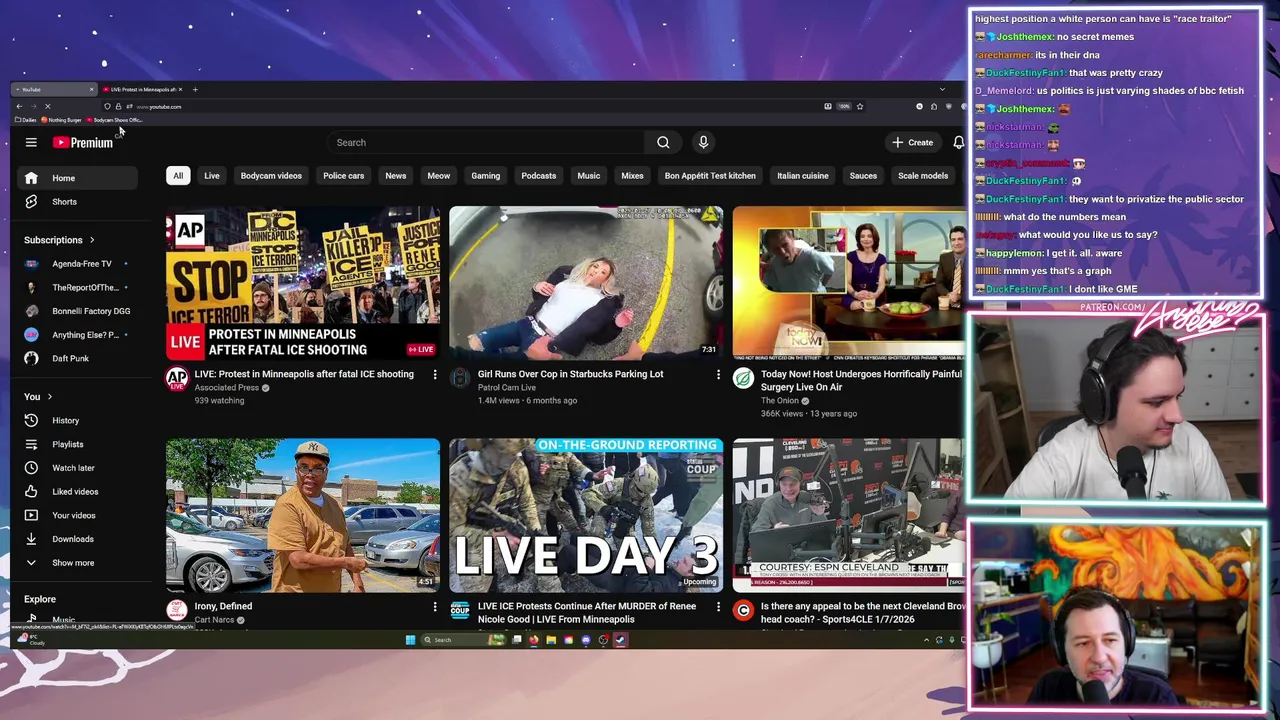The height and width of the screenshot is (720, 1280).
Task: Start voice search with the microphone icon
Action: coord(703,143)
